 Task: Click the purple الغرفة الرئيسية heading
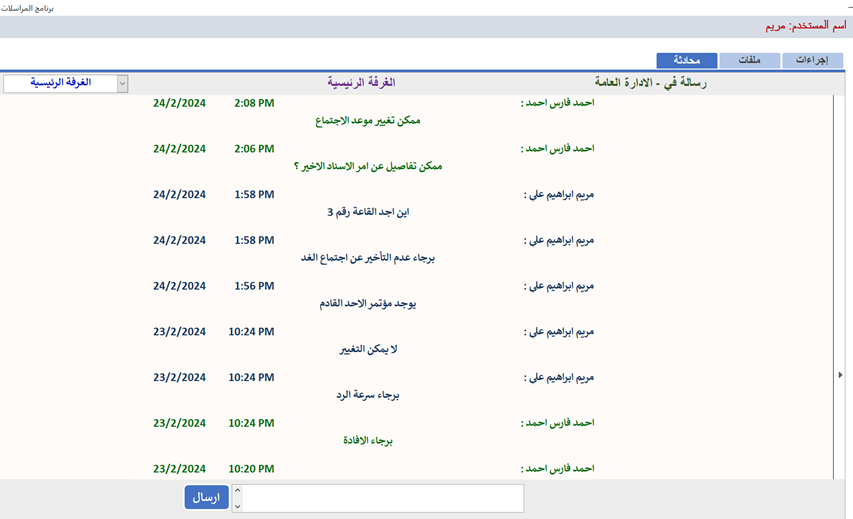[361, 83]
